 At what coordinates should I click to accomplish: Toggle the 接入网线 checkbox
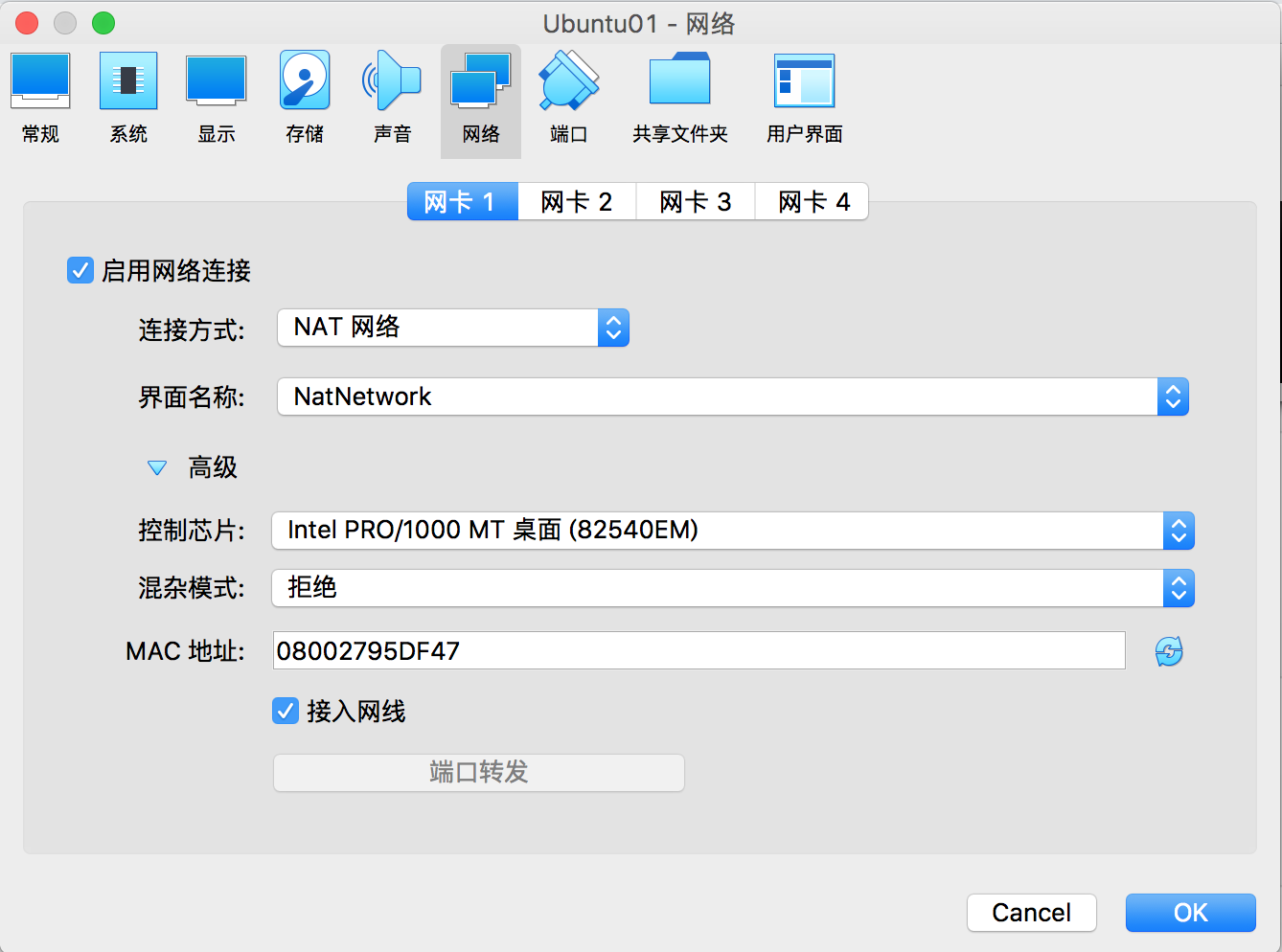click(286, 711)
